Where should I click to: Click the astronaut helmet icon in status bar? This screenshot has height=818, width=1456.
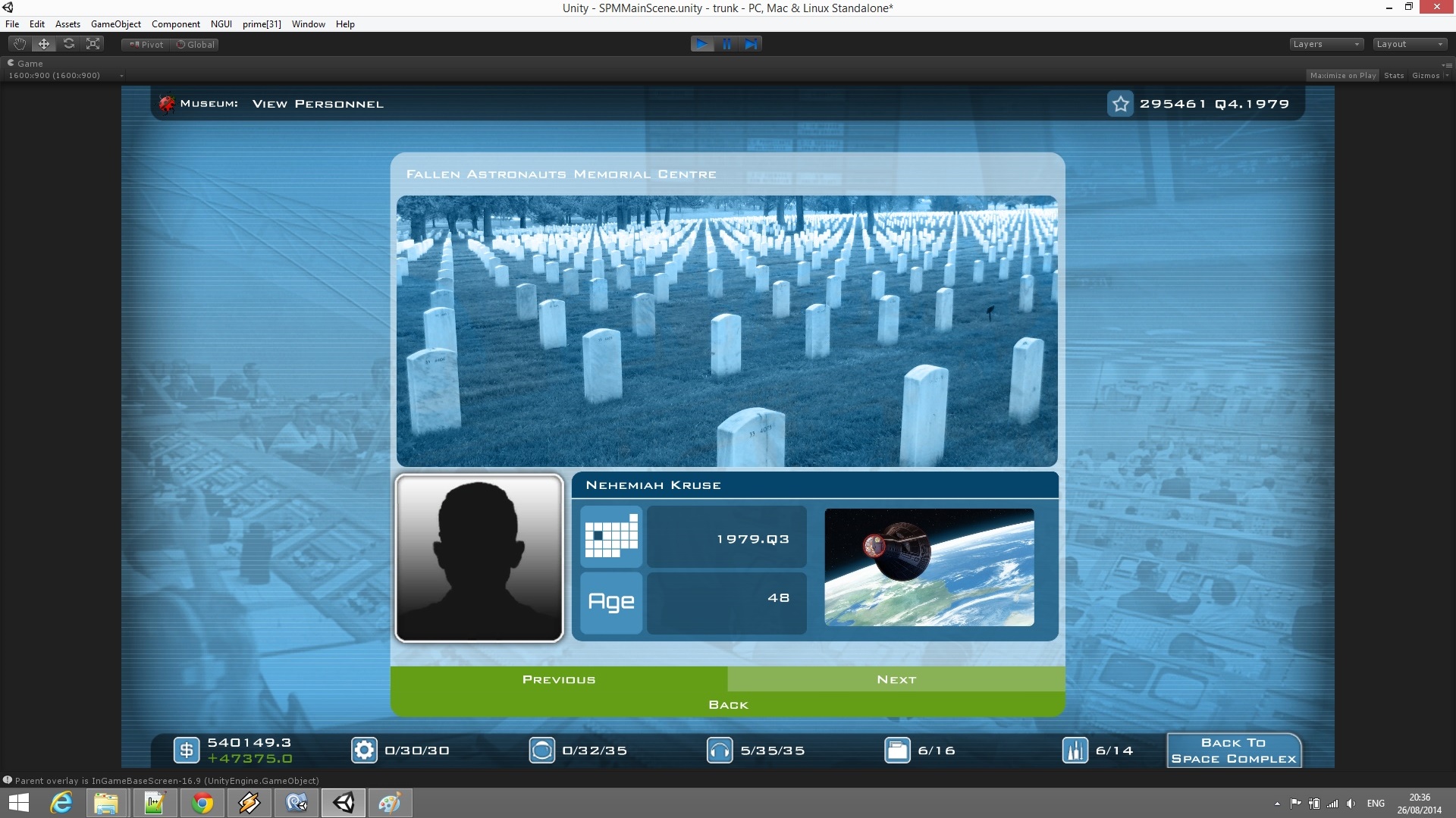pos(541,751)
